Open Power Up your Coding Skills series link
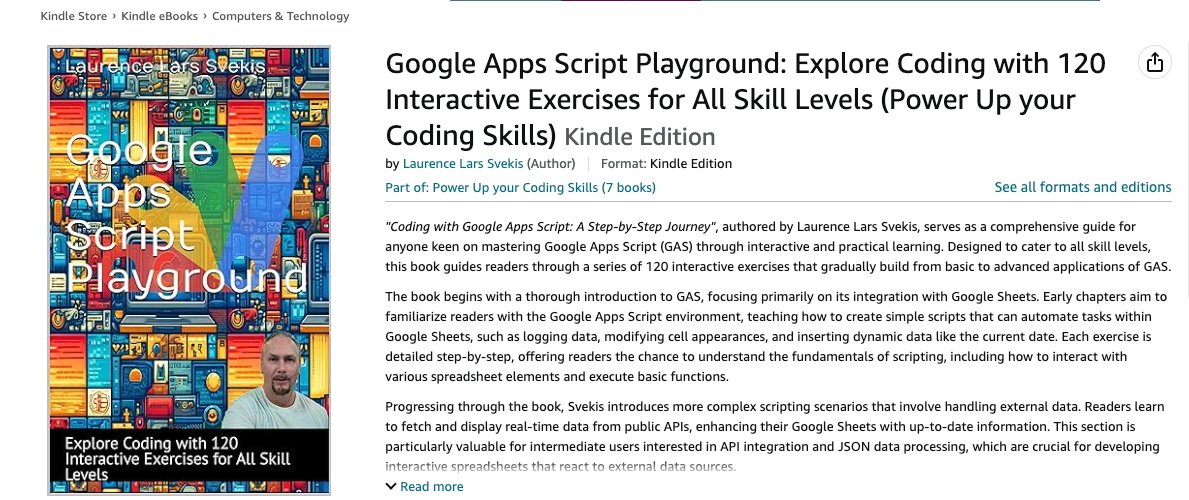Screen dimensions: 1189x500 [520, 187]
